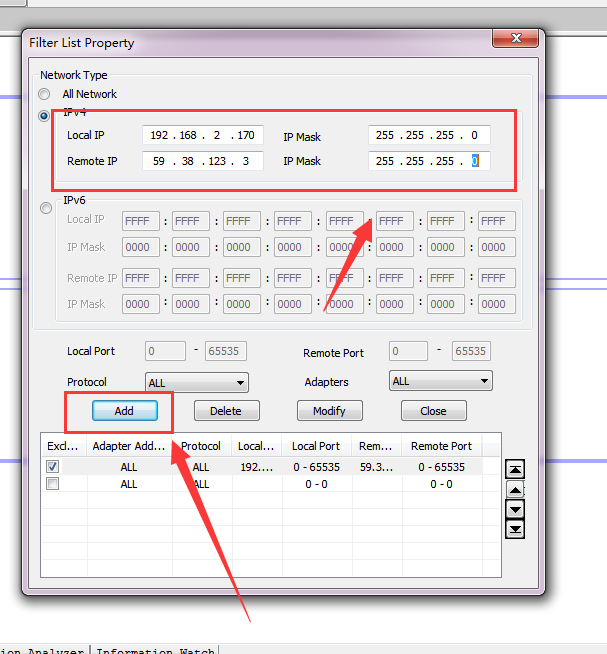The width and height of the screenshot is (607, 654).
Task: Click into the Local IP address field
Action: pyautogui.click(x=203, y=135)
